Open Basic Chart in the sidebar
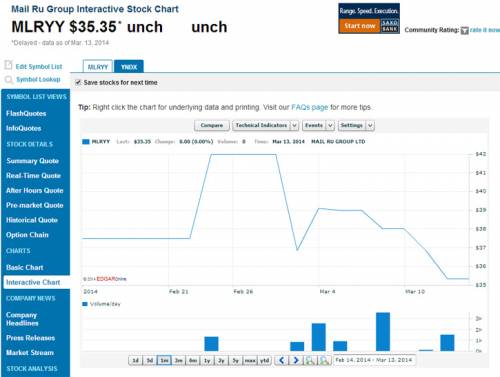The image size is (500, 377). pyautogui.click(x=25, y=267)
